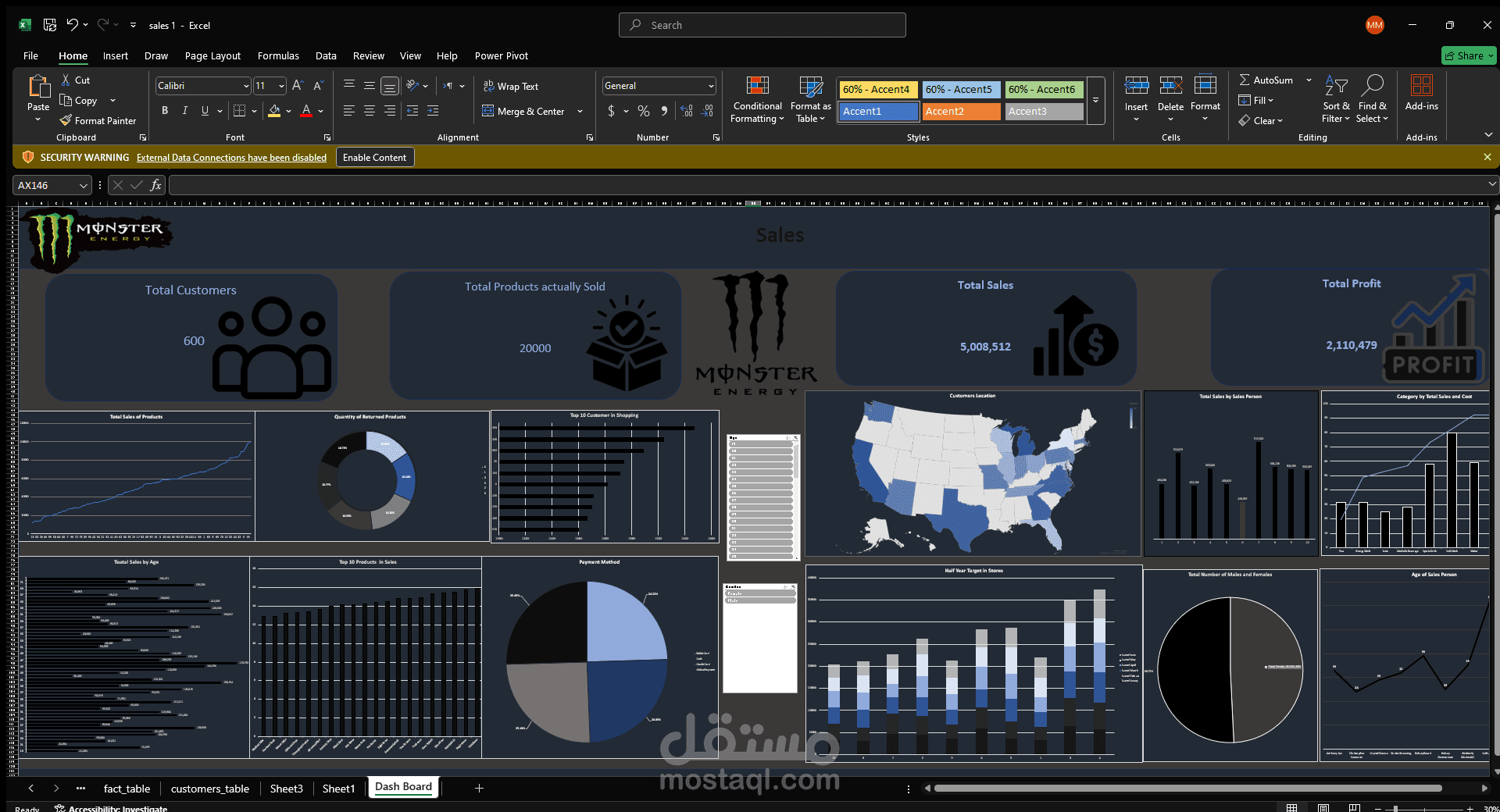Image resolution: width=1500 pixels, height=812 pixels.
Task: Increase font size with the larger A icon
Action: pyautogui.click(x=298, y=86)
